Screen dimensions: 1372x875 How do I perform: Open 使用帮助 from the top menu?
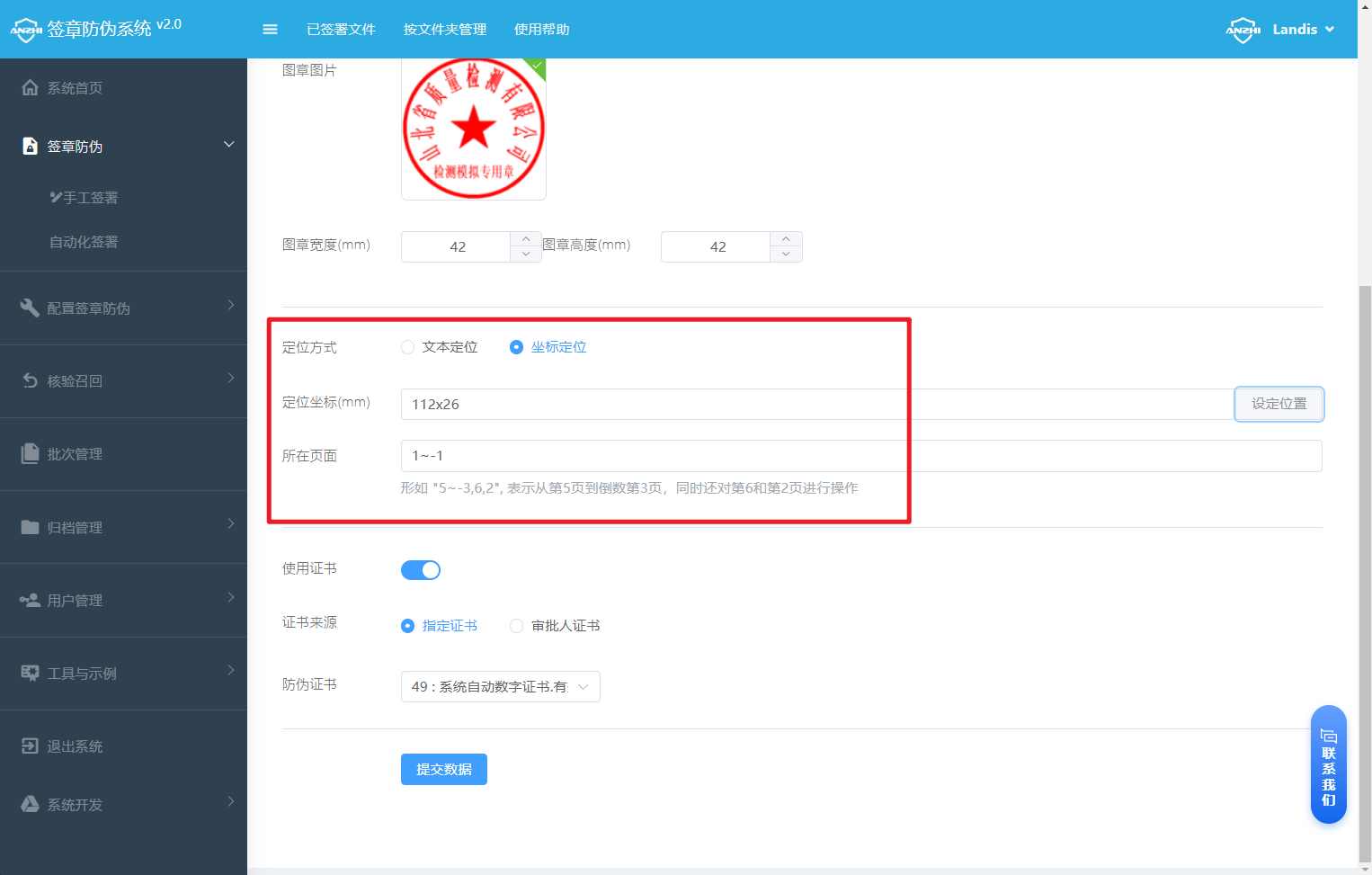[540, 29]
